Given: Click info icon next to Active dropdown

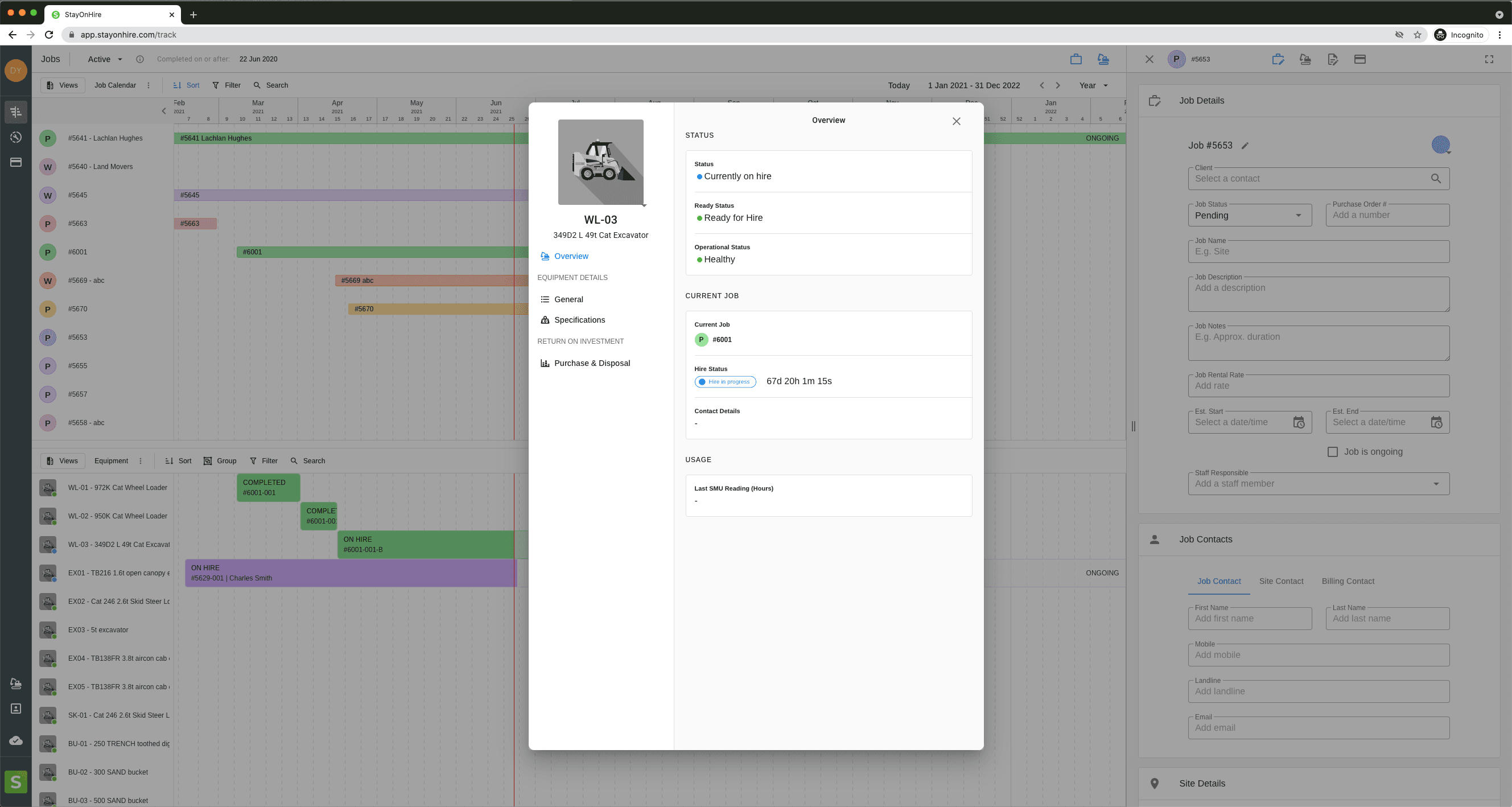Looking at the screenshot, I should [x=139, y=59].
